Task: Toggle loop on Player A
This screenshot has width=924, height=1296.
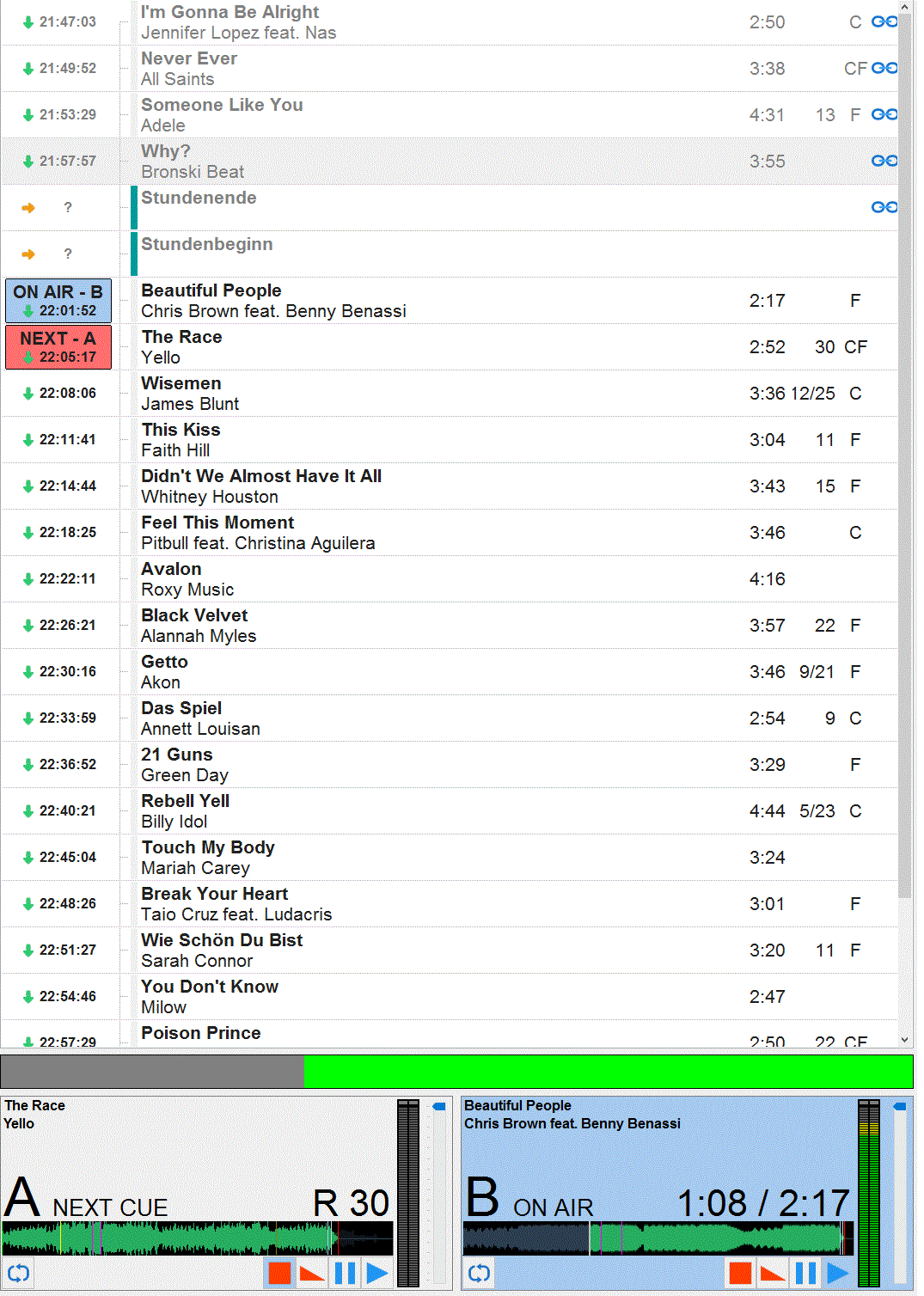Action: [18, 1273]
